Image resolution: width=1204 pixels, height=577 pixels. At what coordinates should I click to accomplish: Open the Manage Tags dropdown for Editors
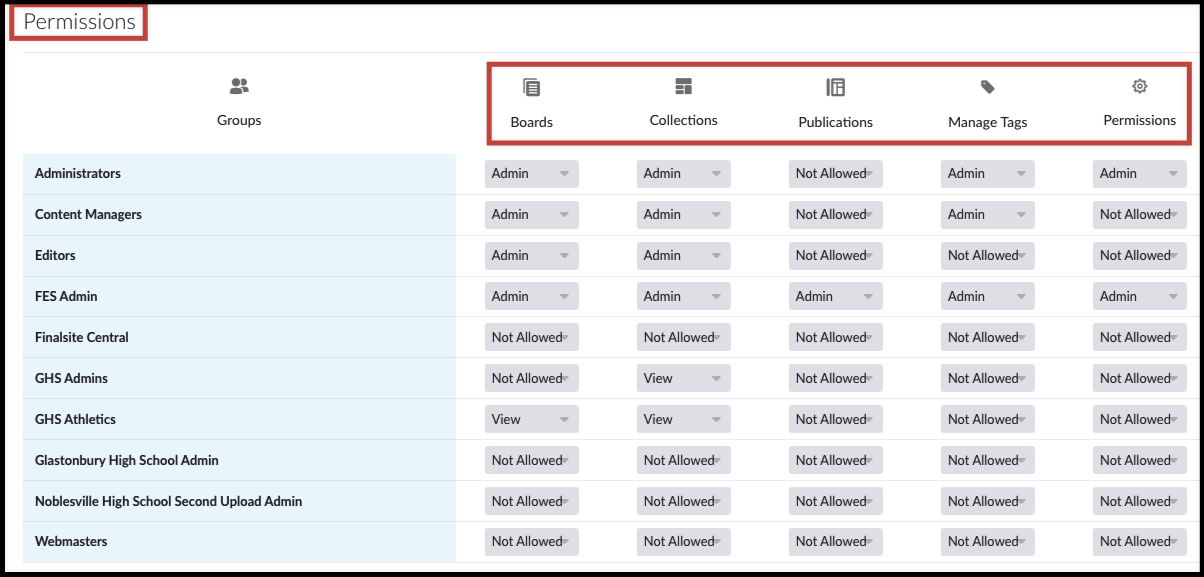pos(987,255)
